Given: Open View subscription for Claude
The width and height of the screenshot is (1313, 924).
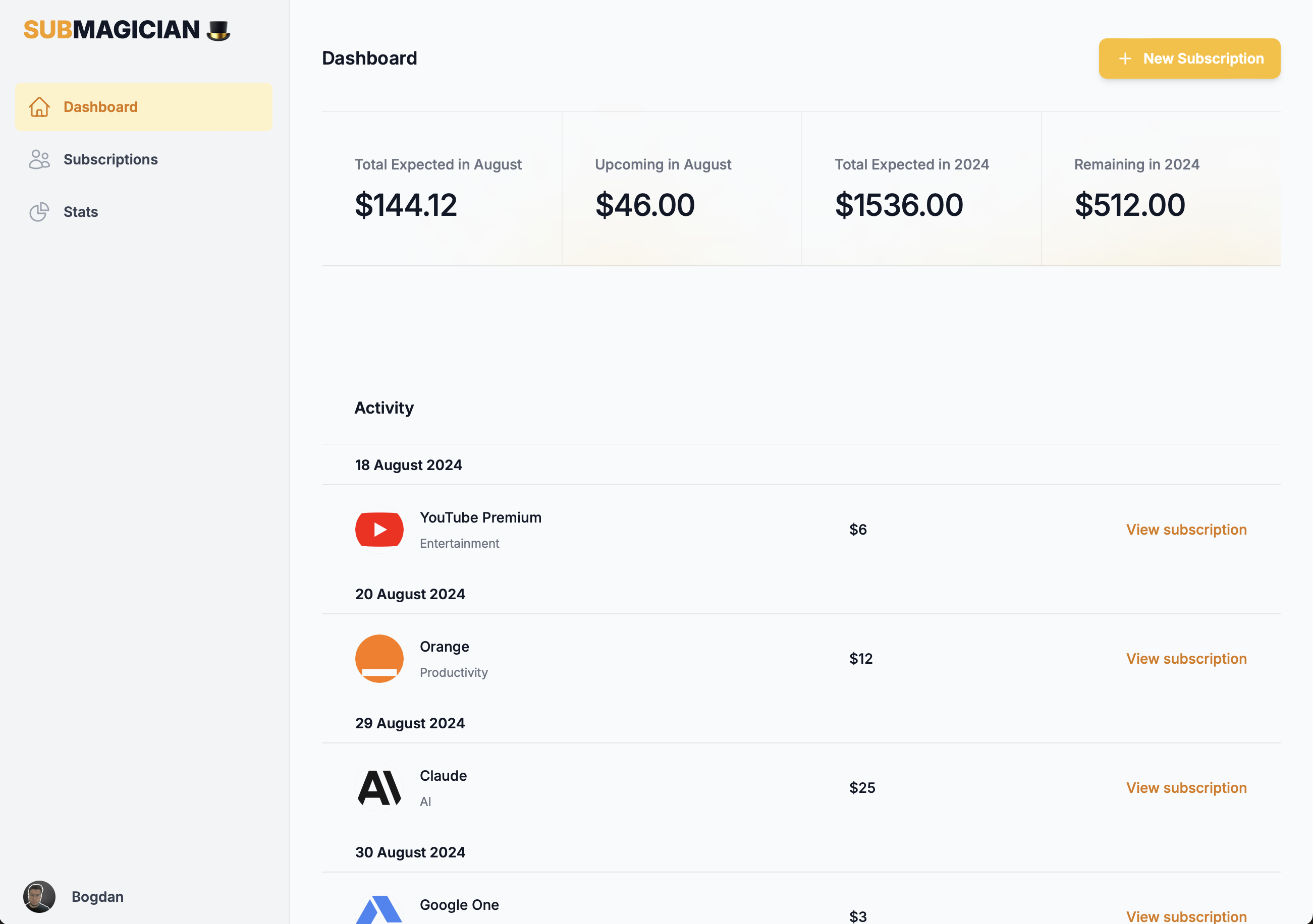Looking at the screenshot, I should (1186, 787).
